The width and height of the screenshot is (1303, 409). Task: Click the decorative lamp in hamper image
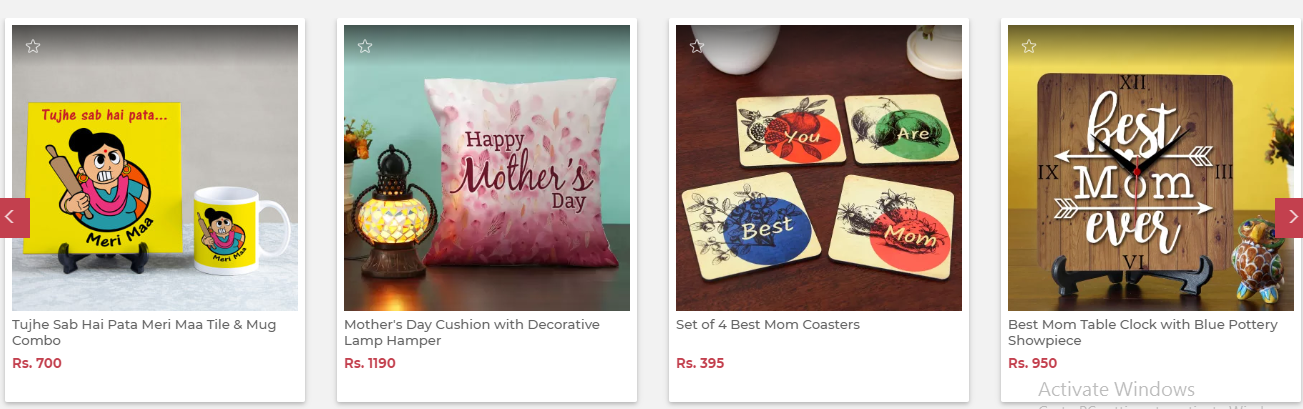394,213
